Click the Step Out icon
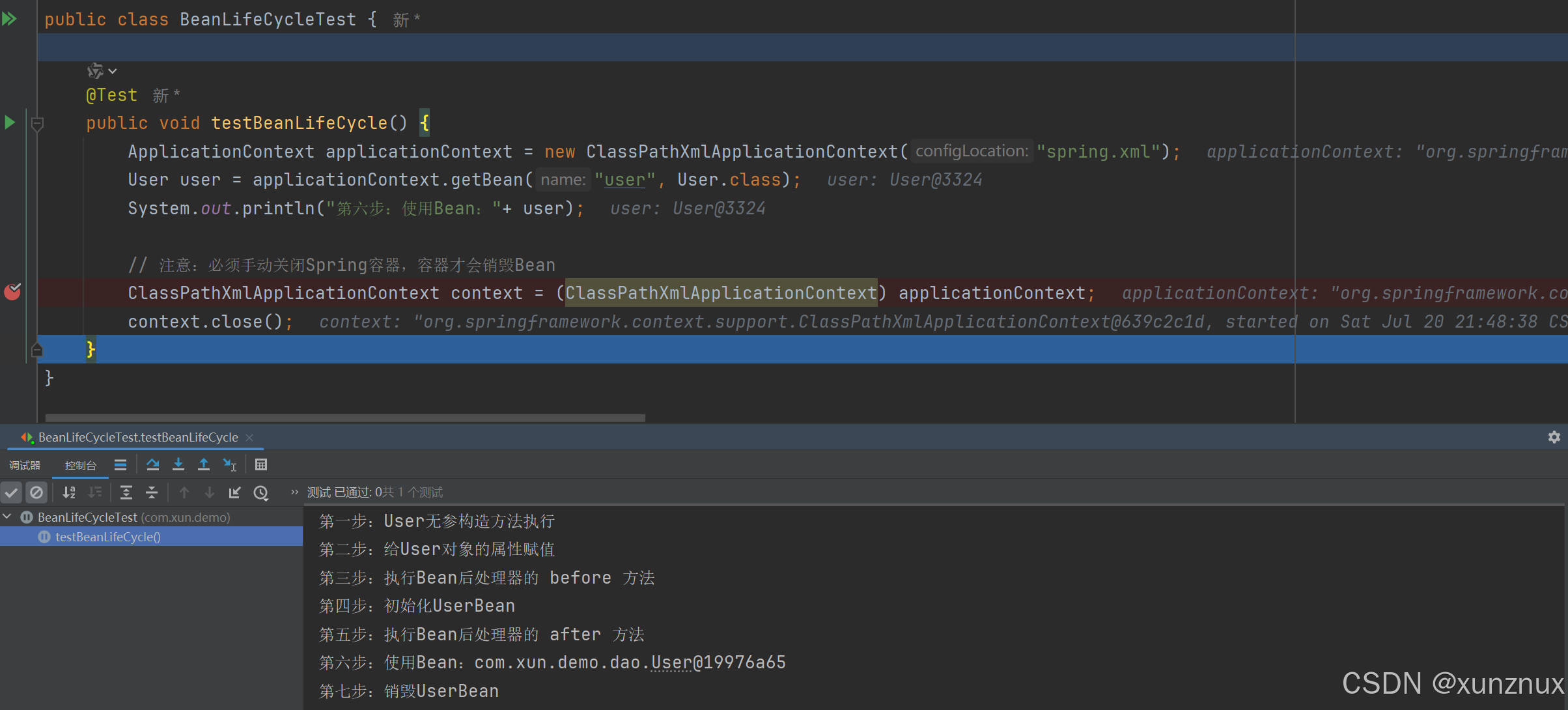The image size is (1568, 710). pyautogui.click(x=204, y=464)
